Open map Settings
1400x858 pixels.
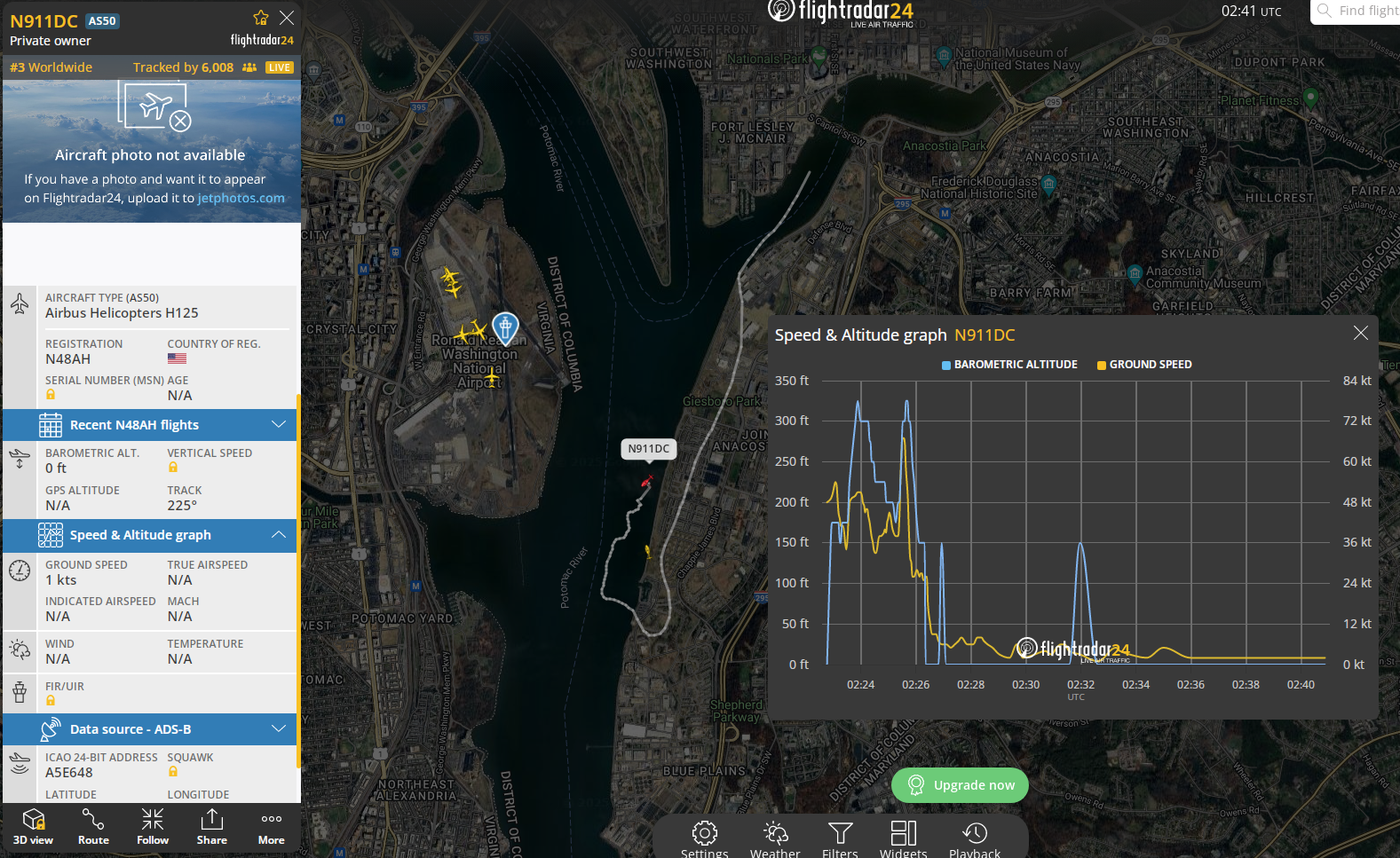click(x=704, y=839)
